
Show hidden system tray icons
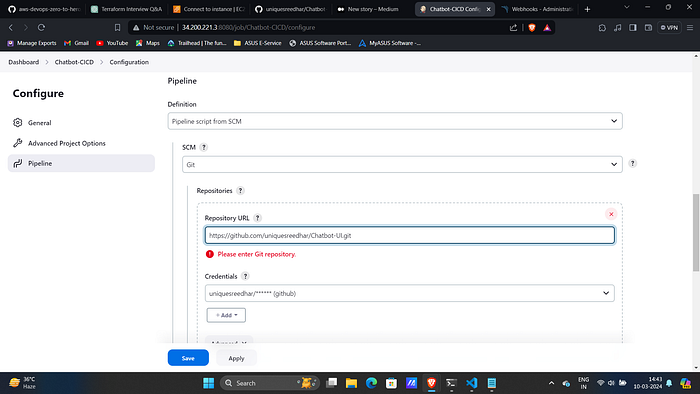(551, 383)
